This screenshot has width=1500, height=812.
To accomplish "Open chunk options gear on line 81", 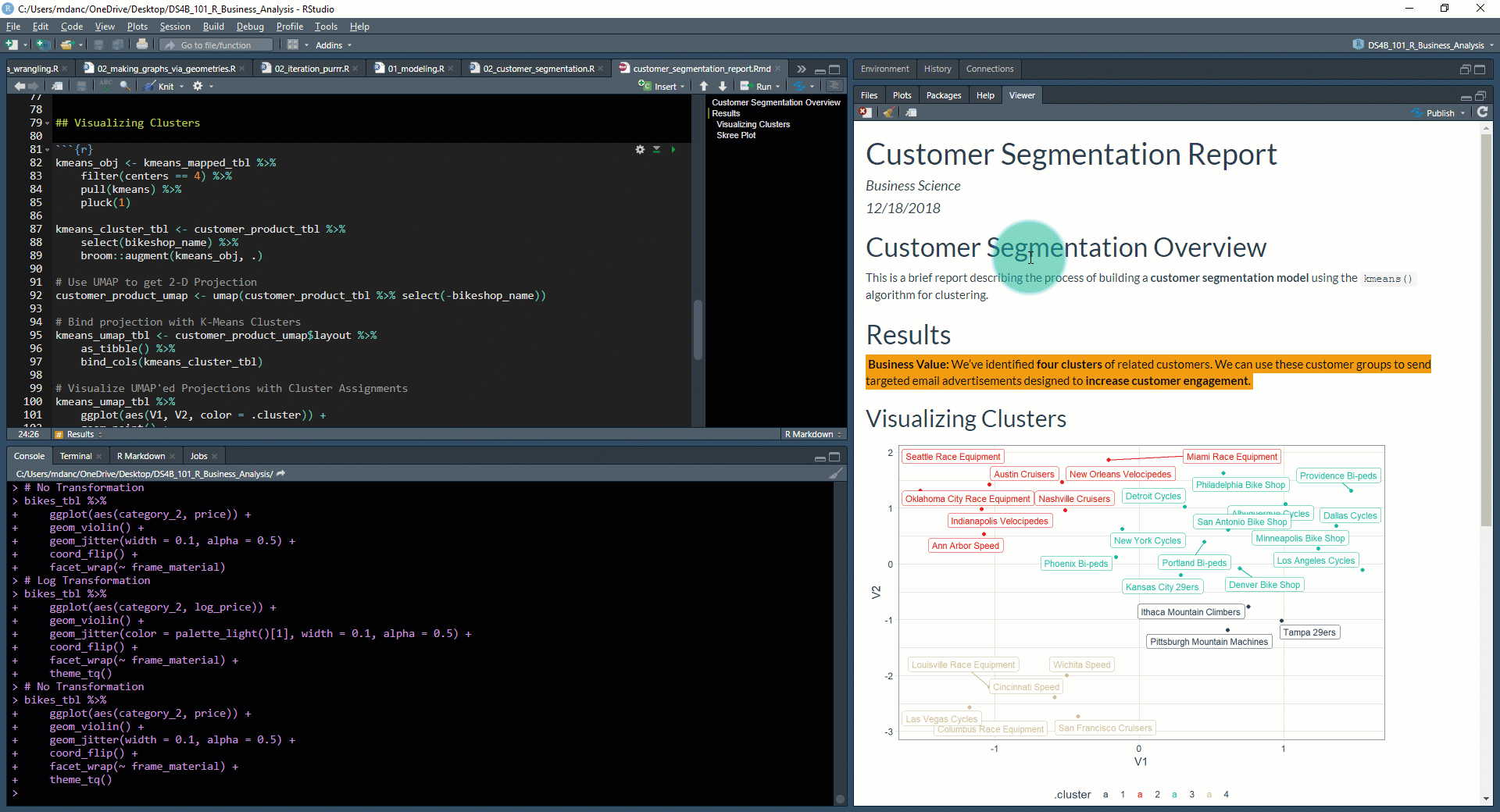I will pyautogui.click(x=640, y=149).
